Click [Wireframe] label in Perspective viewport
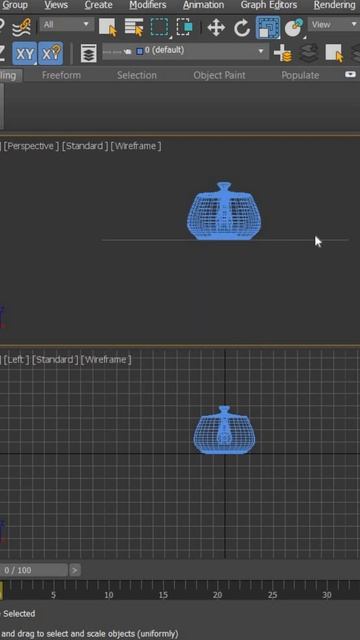The image size is (360, 640). point(136,146)
